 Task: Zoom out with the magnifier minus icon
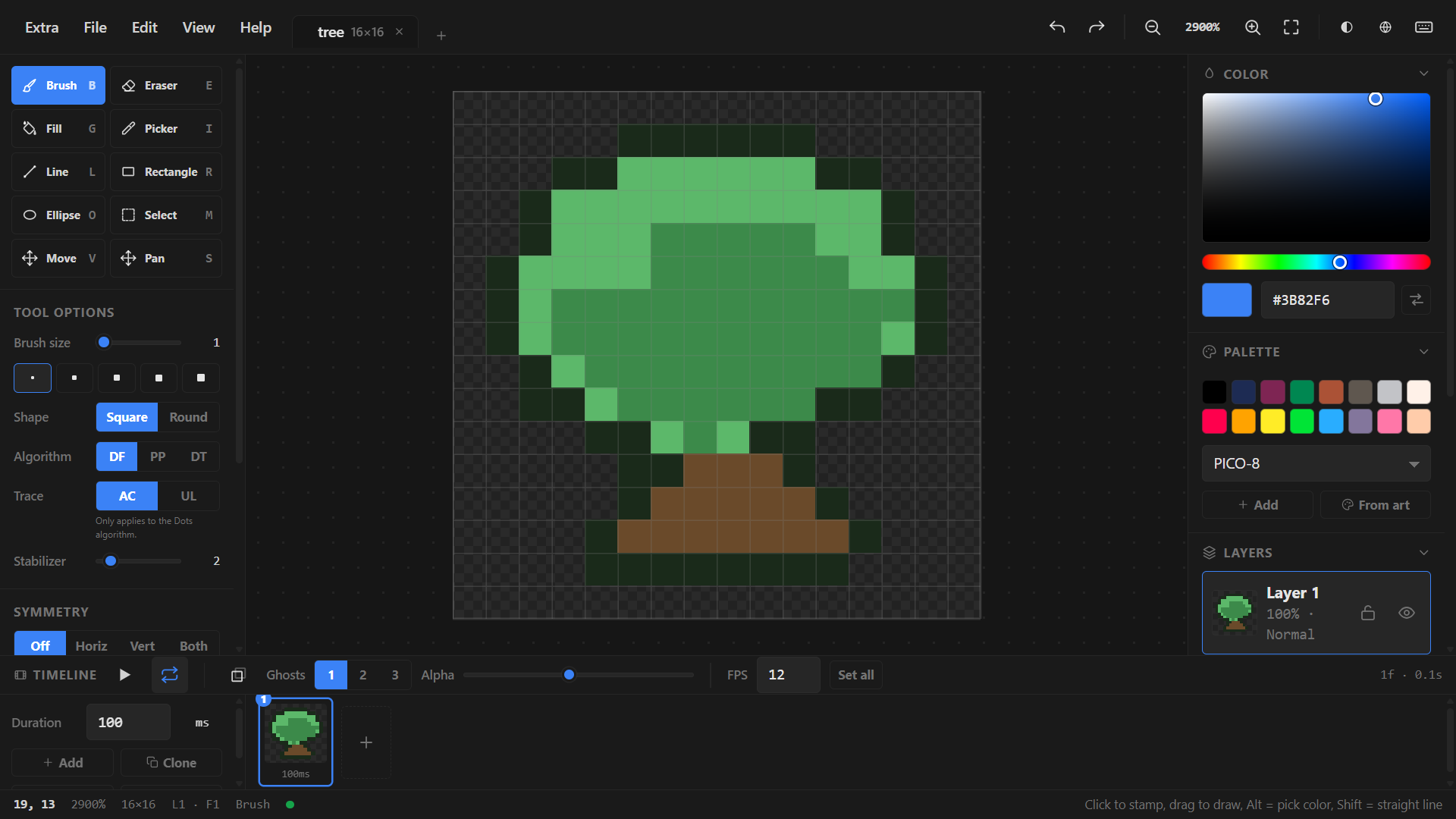(1153, 27)
